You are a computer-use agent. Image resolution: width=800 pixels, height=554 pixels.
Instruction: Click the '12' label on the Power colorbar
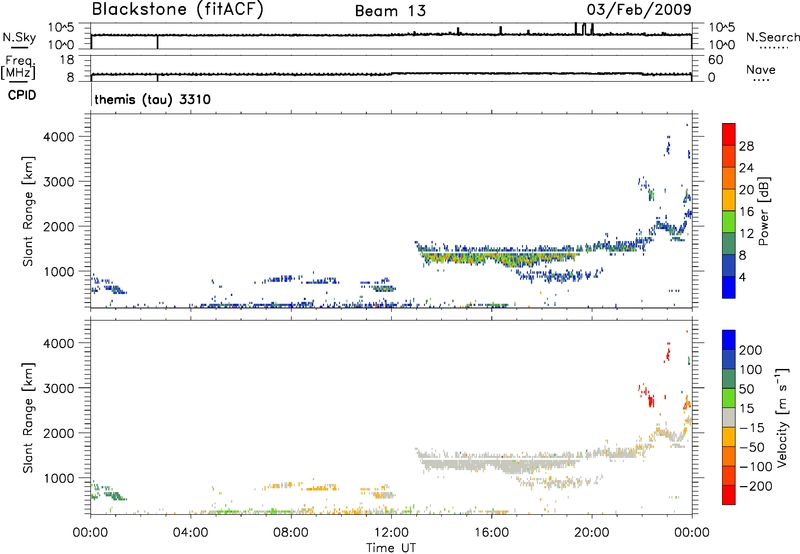click(746, 234)
